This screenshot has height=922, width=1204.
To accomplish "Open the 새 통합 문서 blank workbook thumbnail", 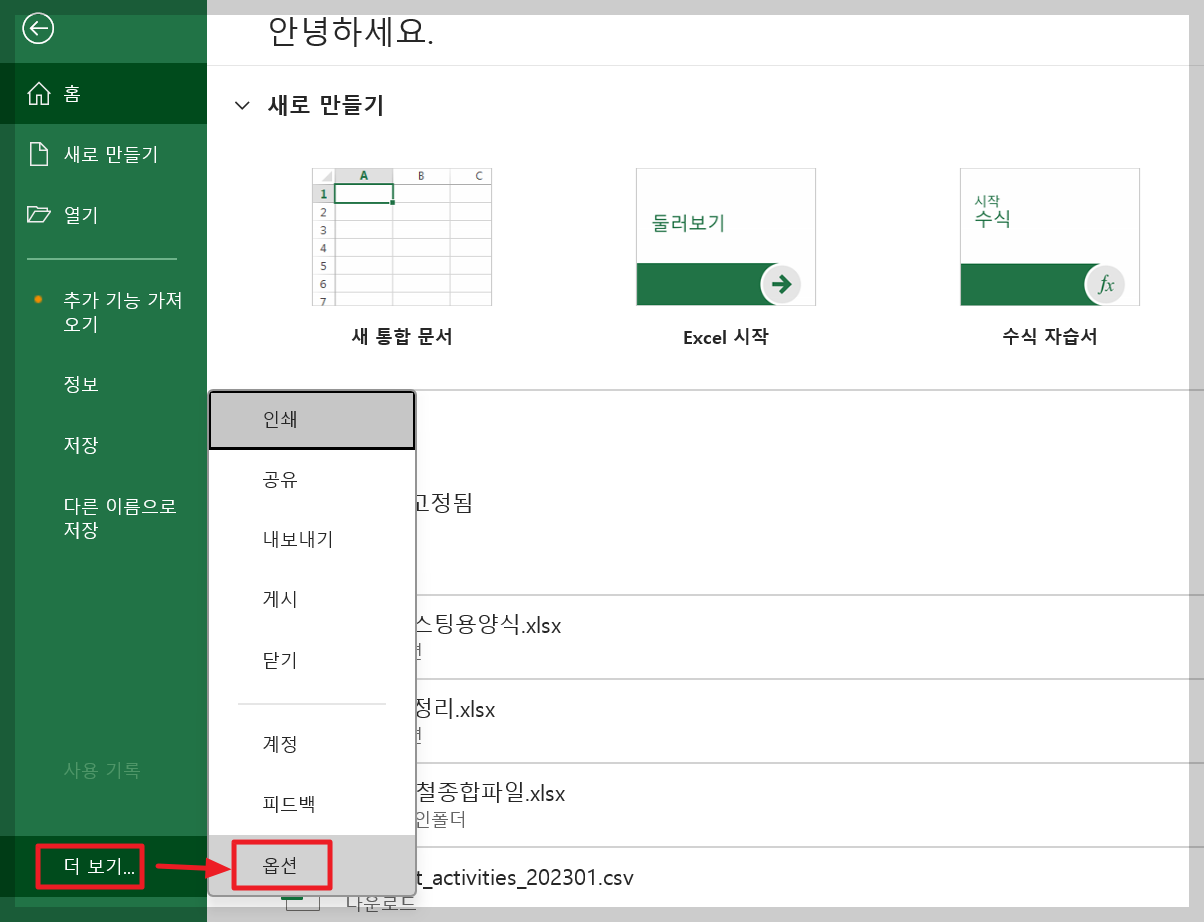I will 400,238.
